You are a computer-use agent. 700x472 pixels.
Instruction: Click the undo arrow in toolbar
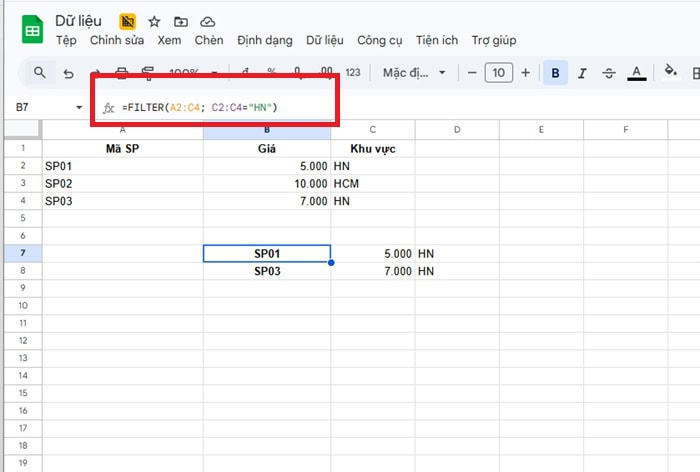[68, 73]
